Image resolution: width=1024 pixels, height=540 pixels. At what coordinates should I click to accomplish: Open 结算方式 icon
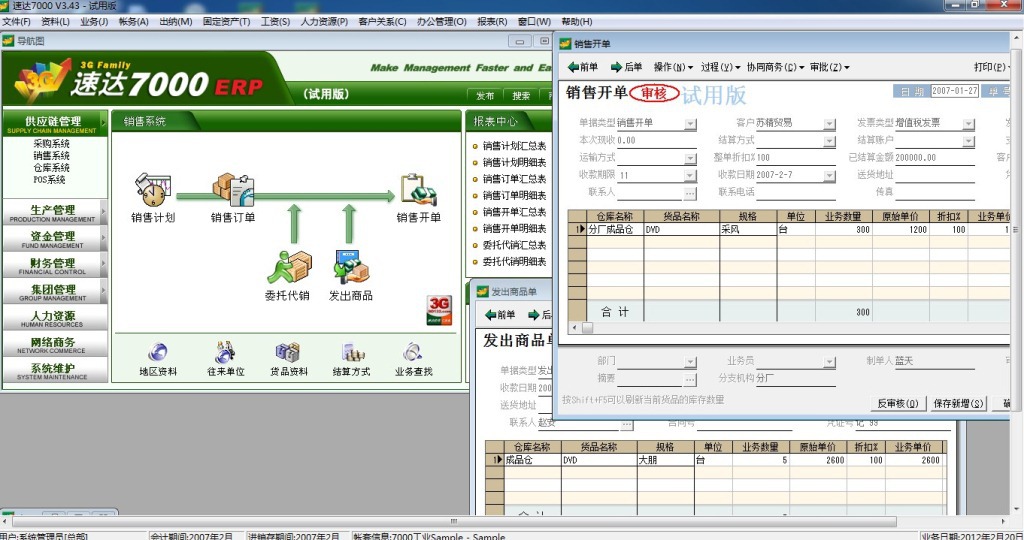pyautogui.click(x=353, y=353)
